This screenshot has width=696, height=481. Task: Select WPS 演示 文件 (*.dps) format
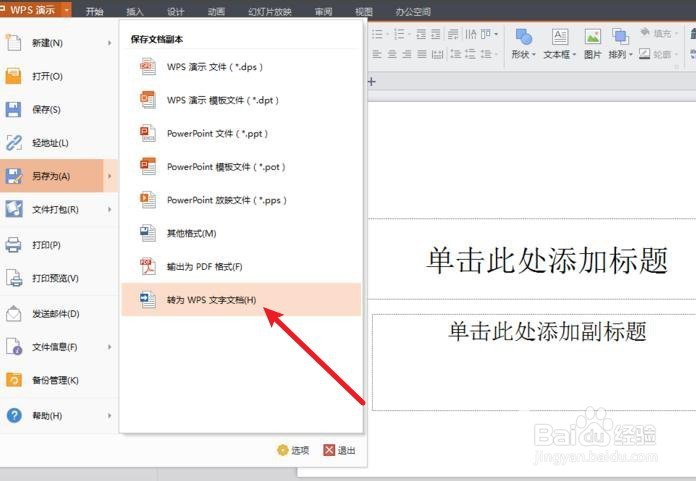[x=241, y=67]
